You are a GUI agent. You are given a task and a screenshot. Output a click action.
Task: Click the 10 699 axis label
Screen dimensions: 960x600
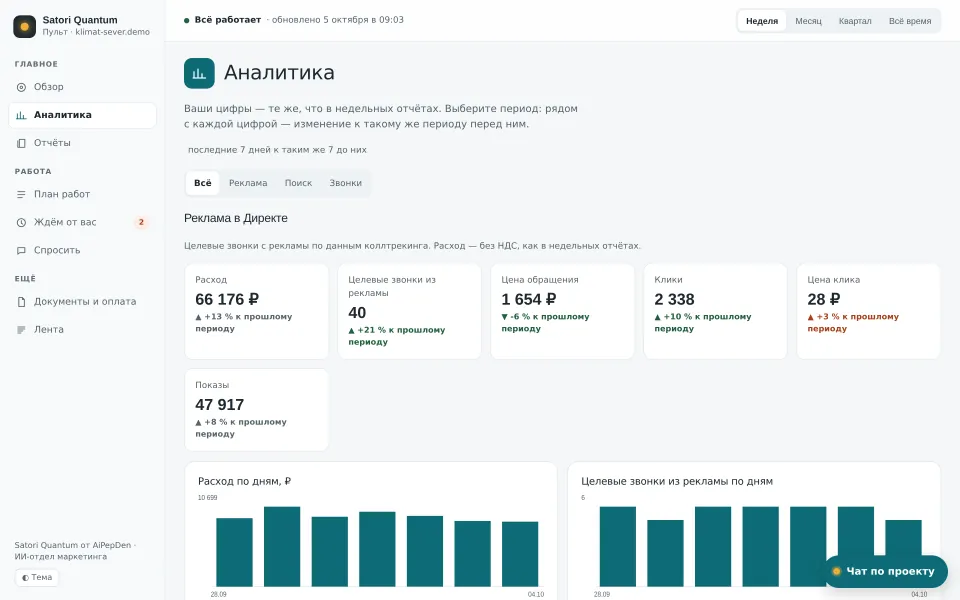click(x=208, y=498)
